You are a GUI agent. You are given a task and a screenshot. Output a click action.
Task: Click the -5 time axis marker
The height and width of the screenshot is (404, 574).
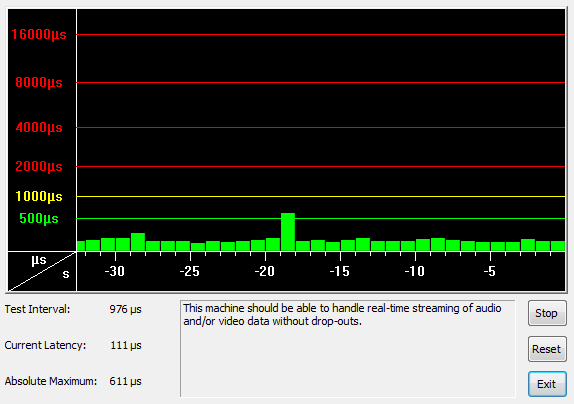point(490,271)
